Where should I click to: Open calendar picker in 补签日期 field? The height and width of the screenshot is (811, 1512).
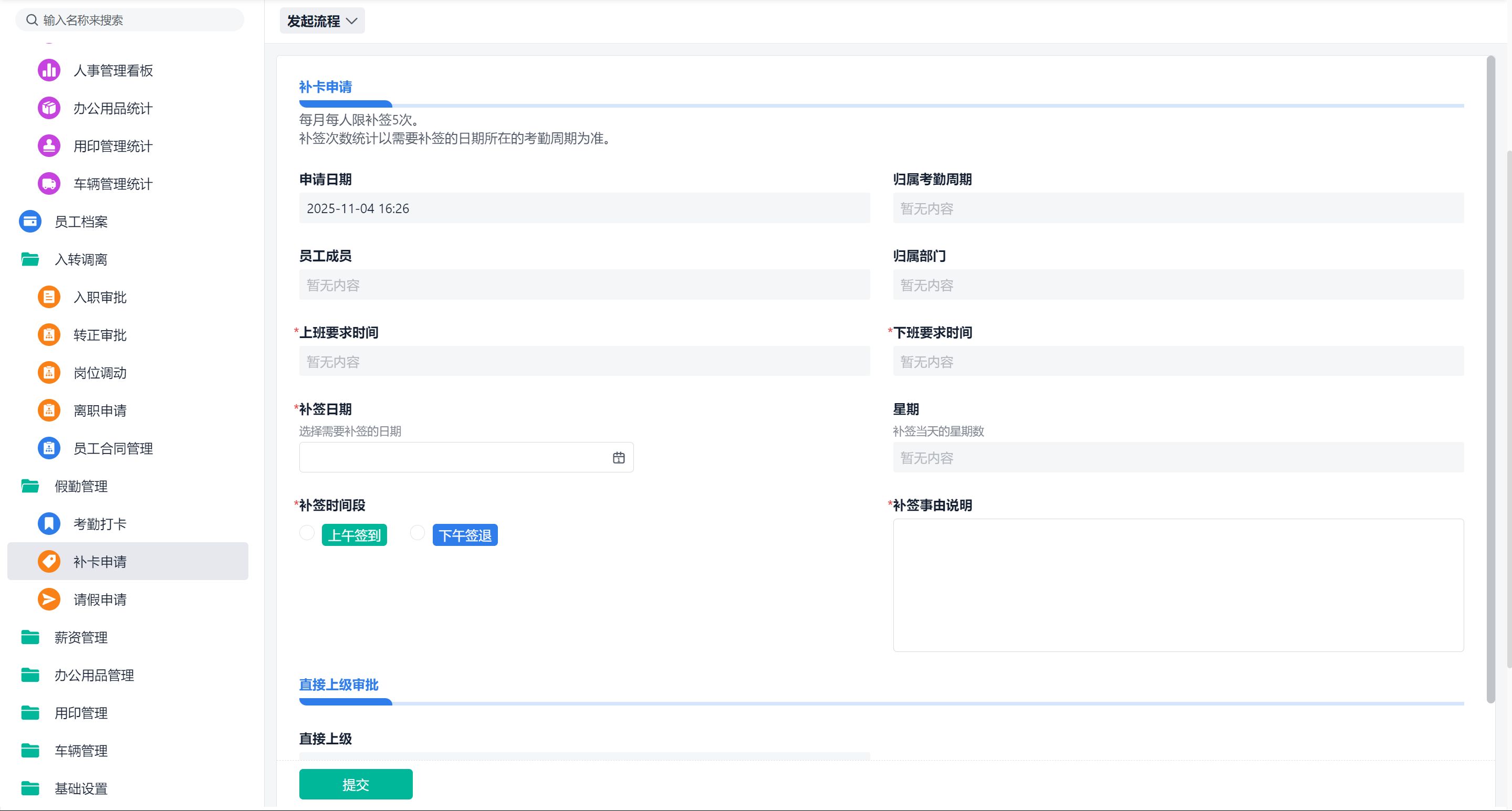pos(619,458)
